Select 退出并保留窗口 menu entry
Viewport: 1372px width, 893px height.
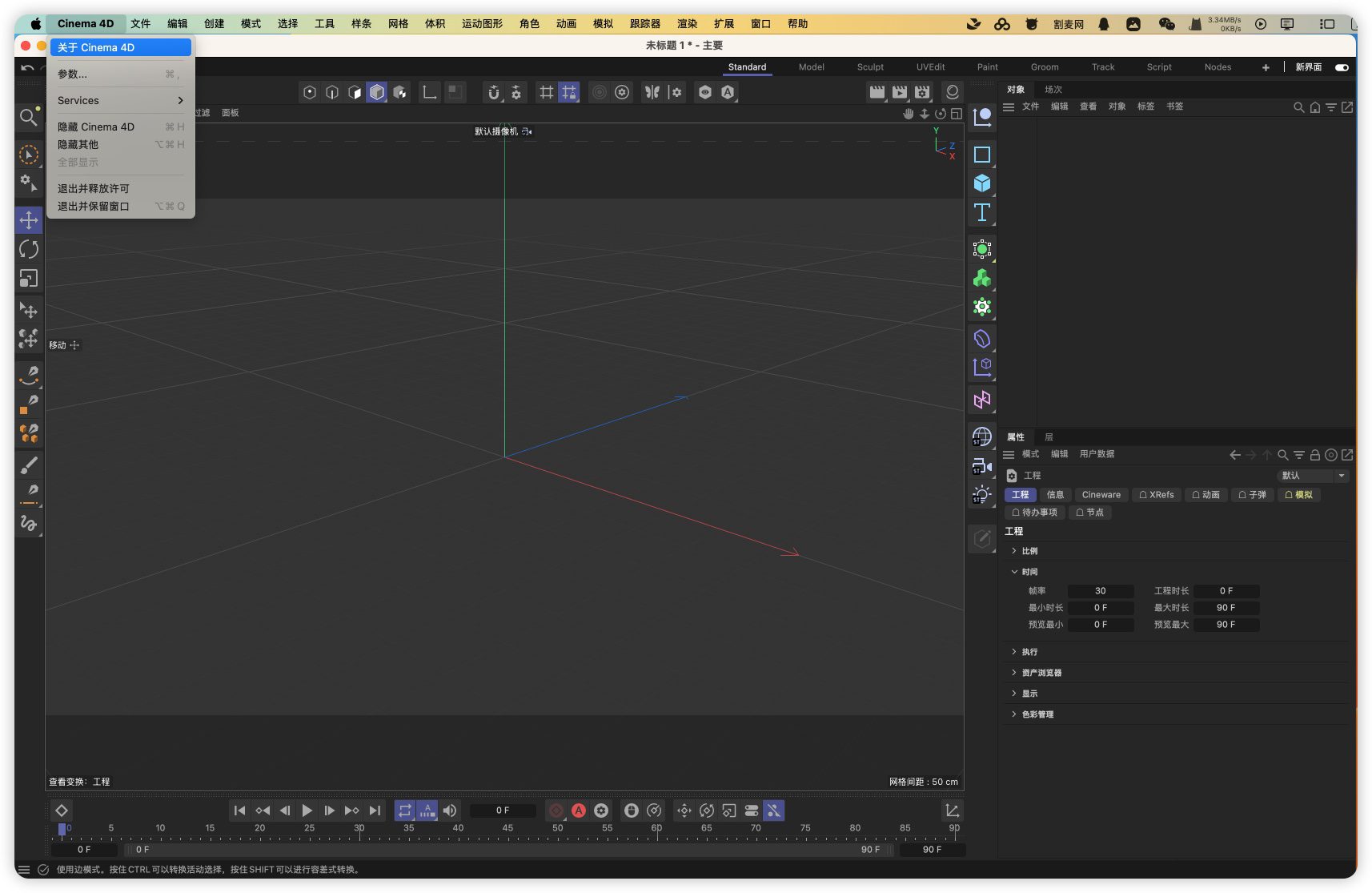point(120,206)
